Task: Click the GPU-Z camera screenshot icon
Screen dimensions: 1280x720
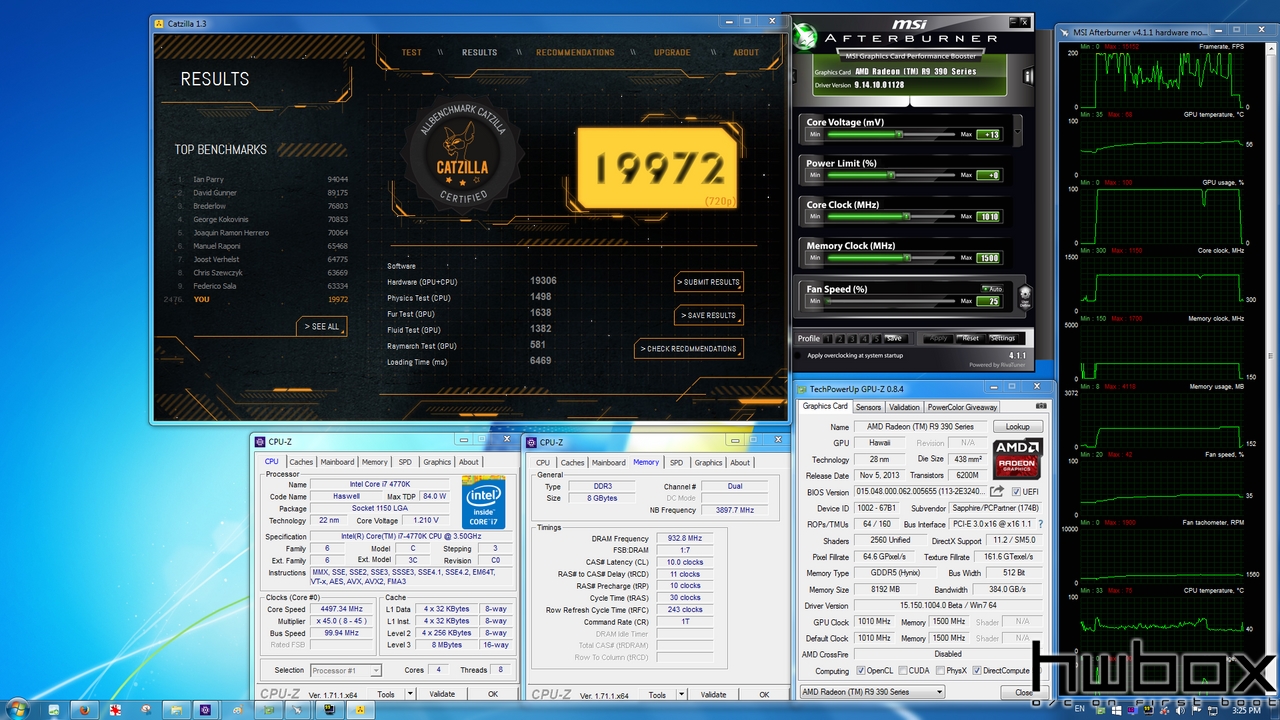Action: click(x=1042, y=406)
